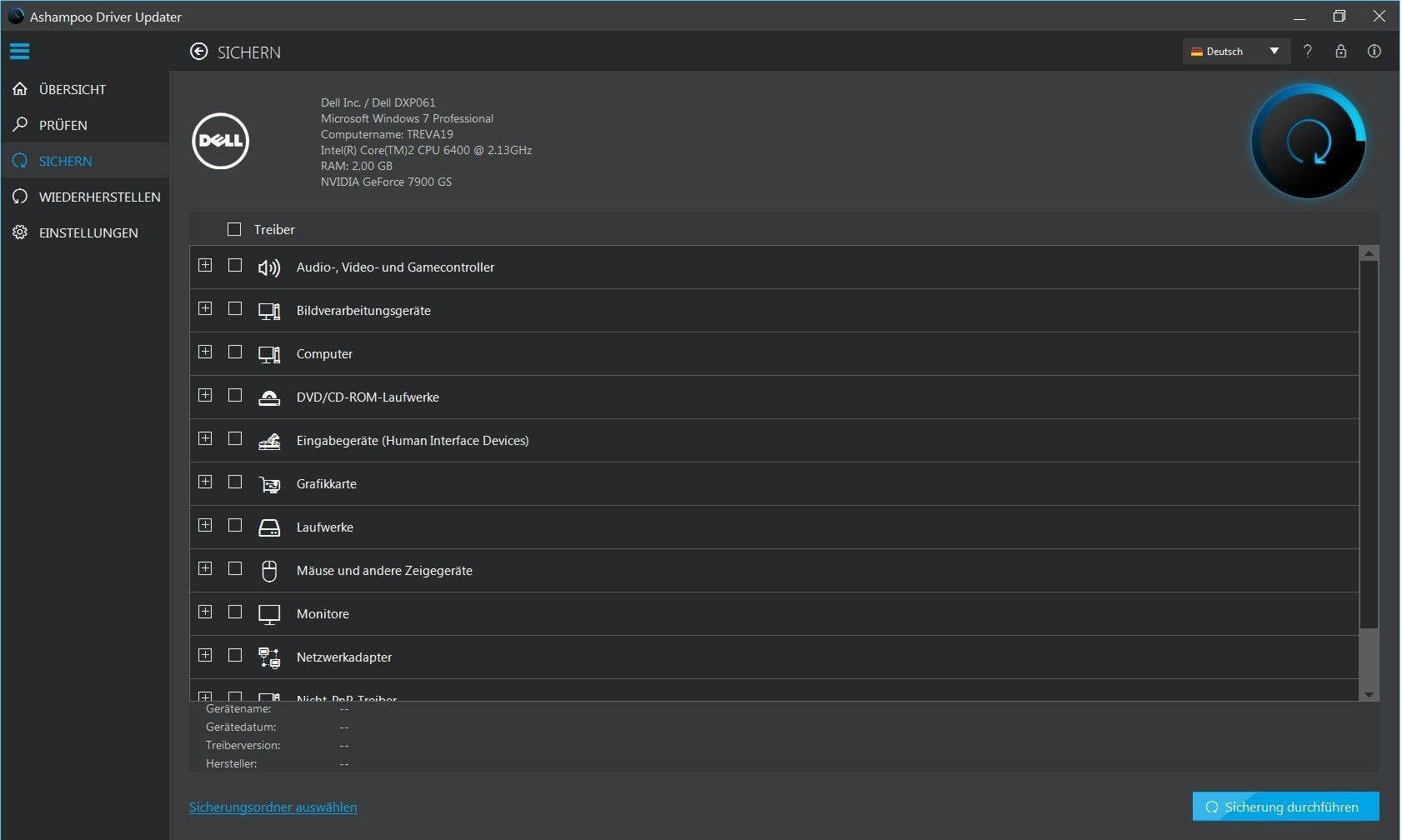Image resolution: width=1402 pixels, height=840 pixels.
Task: Click the scrollbar down arrow in driver list
Action: coord(1369,694)
